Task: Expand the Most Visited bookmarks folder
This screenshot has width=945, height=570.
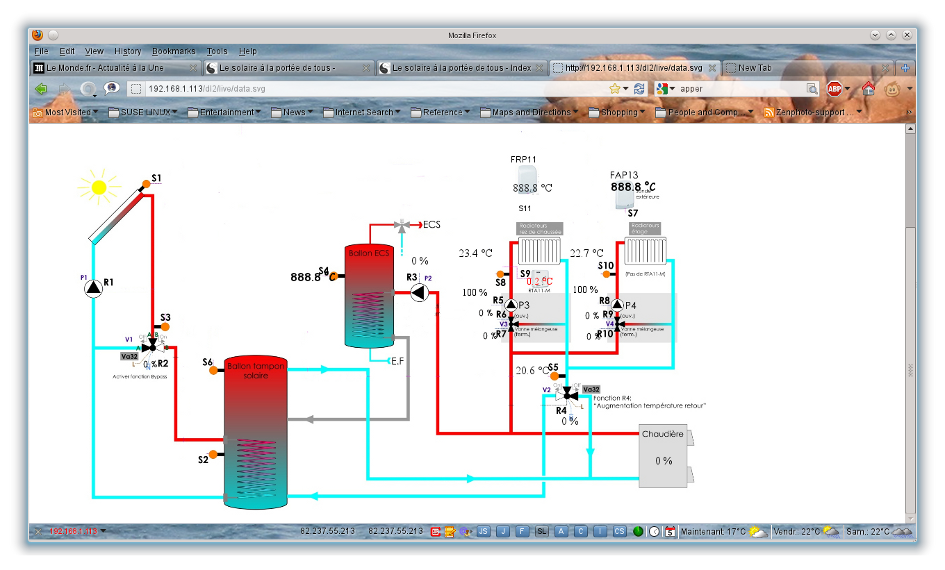Action: pos(66,112)
